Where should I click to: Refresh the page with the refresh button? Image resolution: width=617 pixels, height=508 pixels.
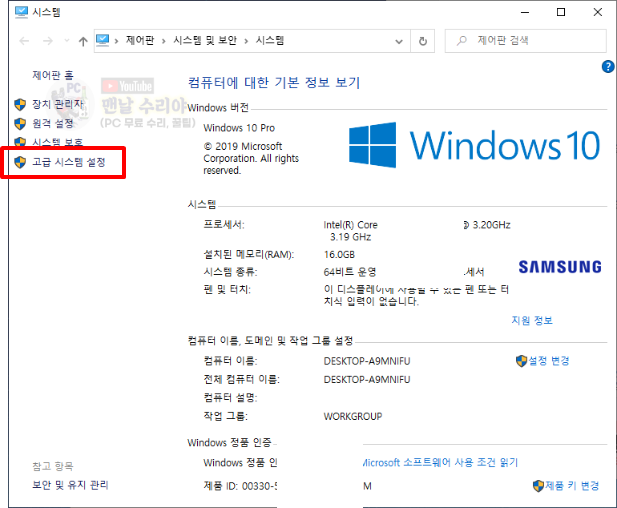[x=423, y=41]
